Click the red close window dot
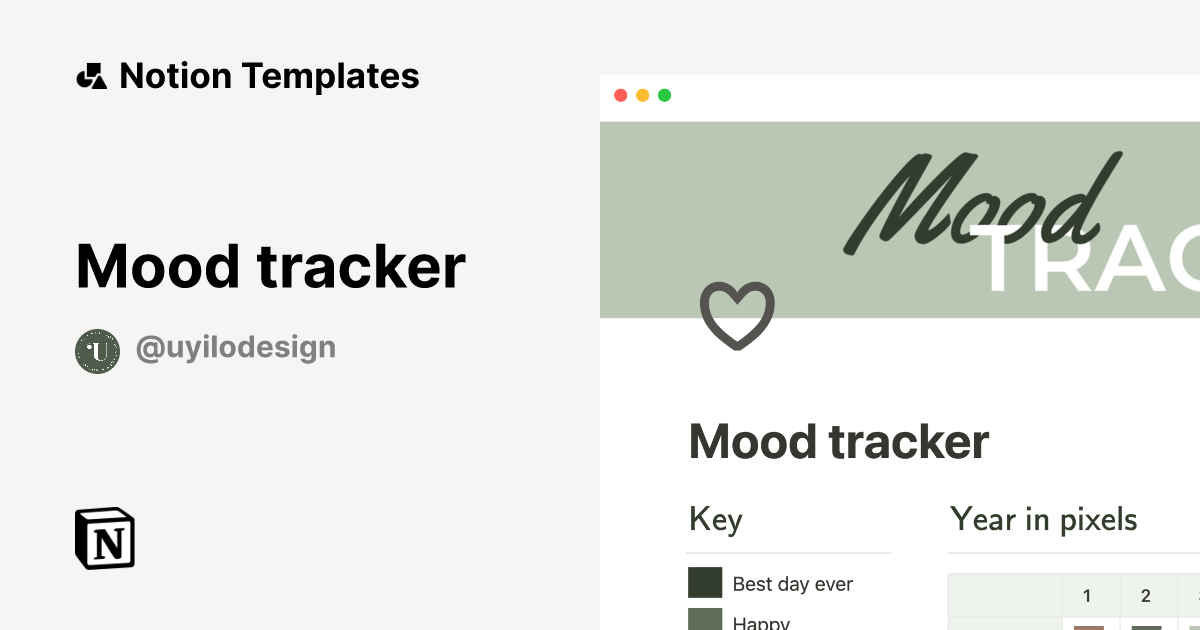 (620, 95)
